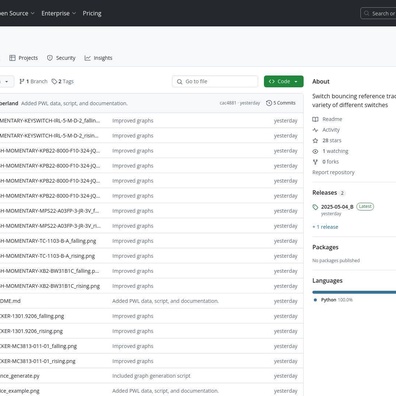Go to the Pricing page
396x396 pixels.
click(92, 13)
